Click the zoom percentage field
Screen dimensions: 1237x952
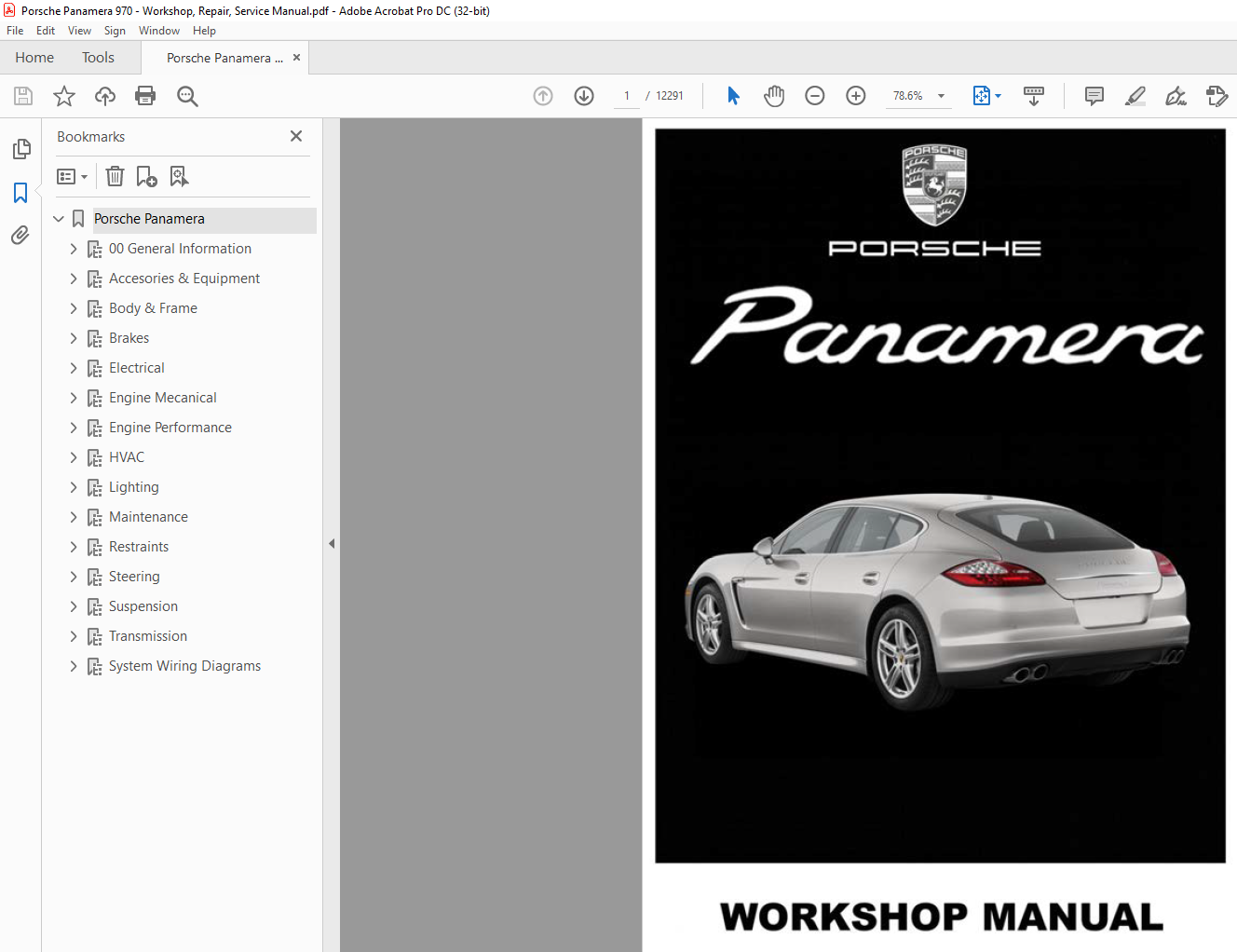pyautogui.click(x=908, y=96)
